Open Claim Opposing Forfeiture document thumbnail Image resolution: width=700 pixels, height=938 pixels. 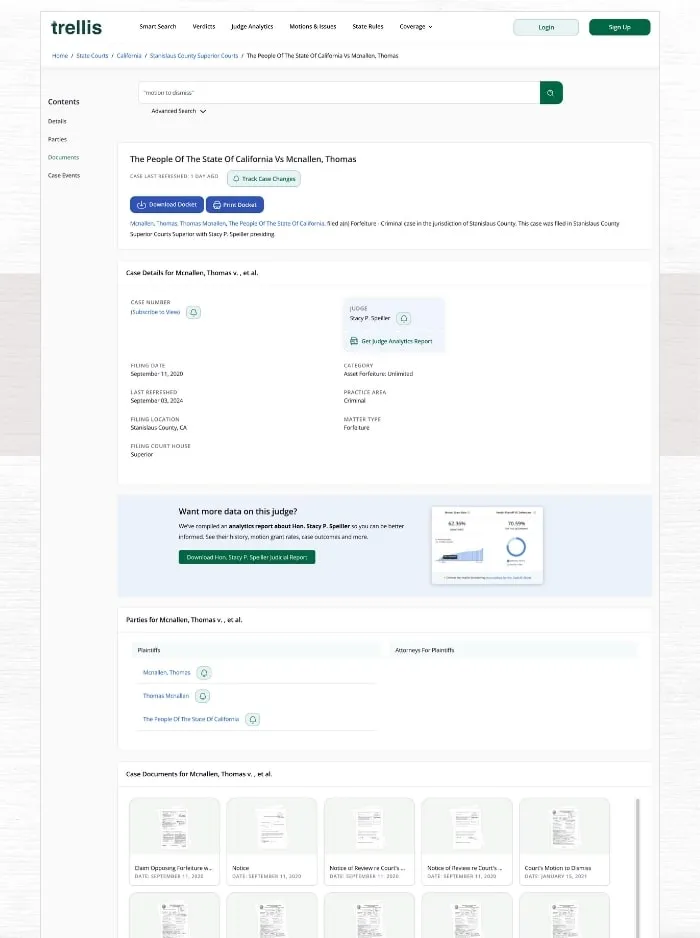coord(174,841)
